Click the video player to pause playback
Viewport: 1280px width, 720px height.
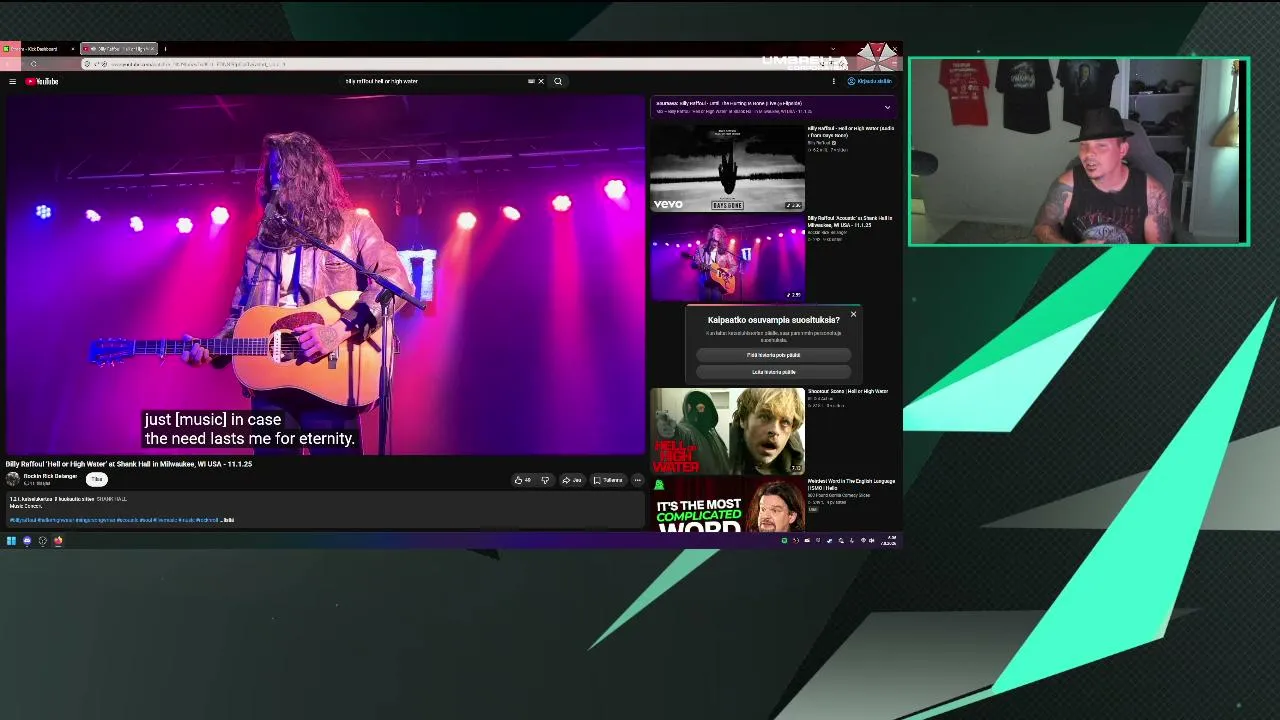(x=325, y=275)
